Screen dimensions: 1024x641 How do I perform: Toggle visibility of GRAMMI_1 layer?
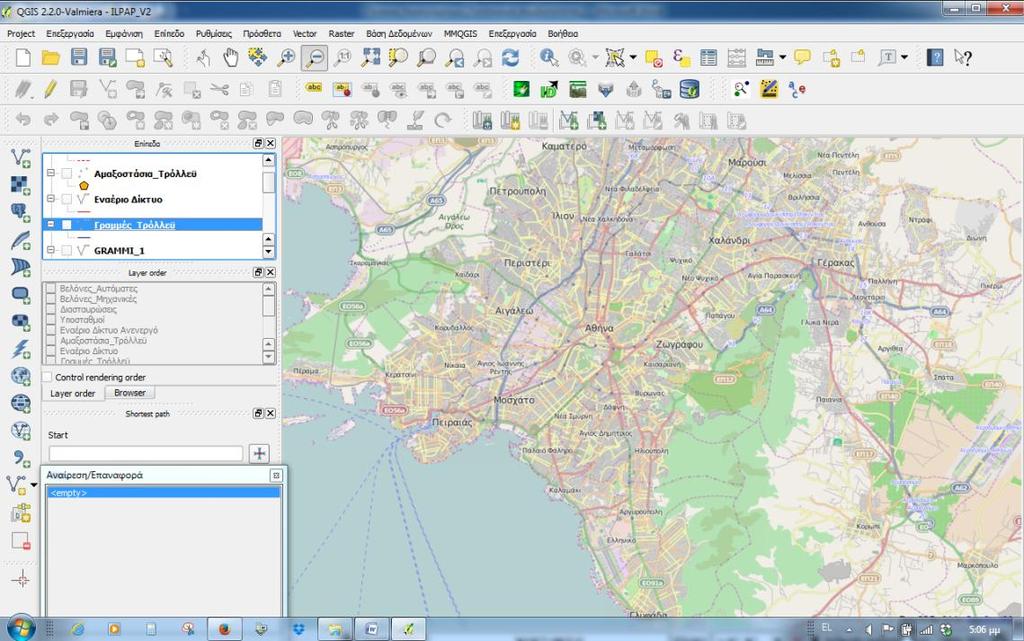67,250
